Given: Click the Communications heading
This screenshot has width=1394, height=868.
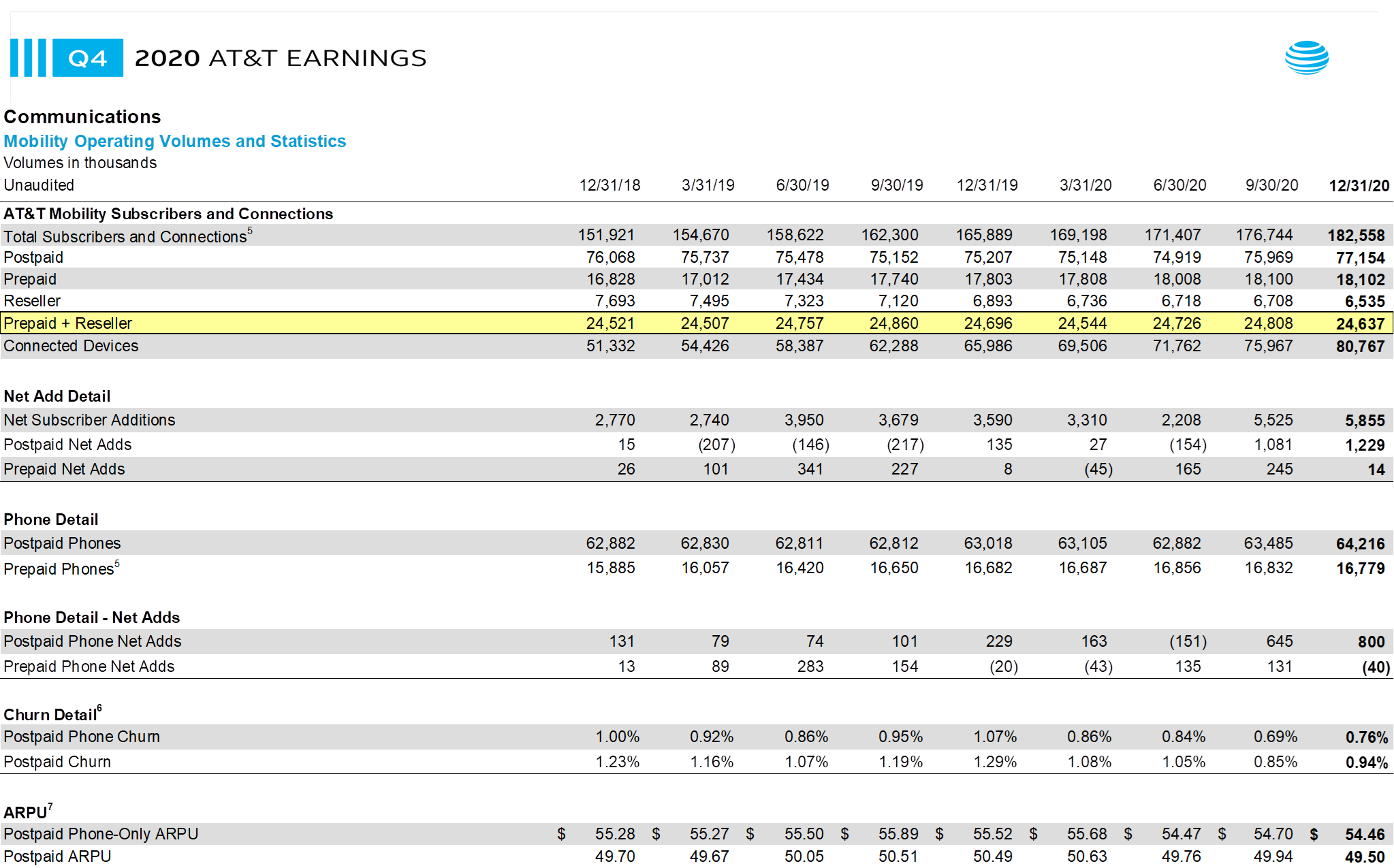Looking at the screenshot, I should (82, 116).
